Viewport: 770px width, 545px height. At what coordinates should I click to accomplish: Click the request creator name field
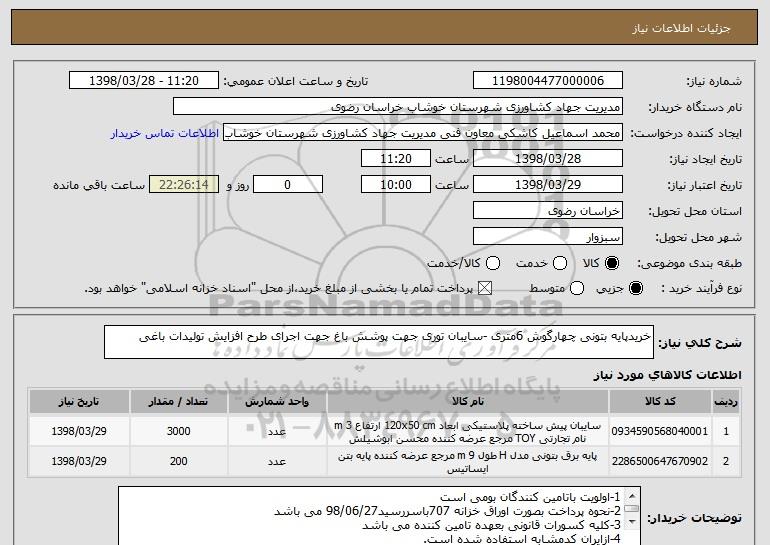423,133
